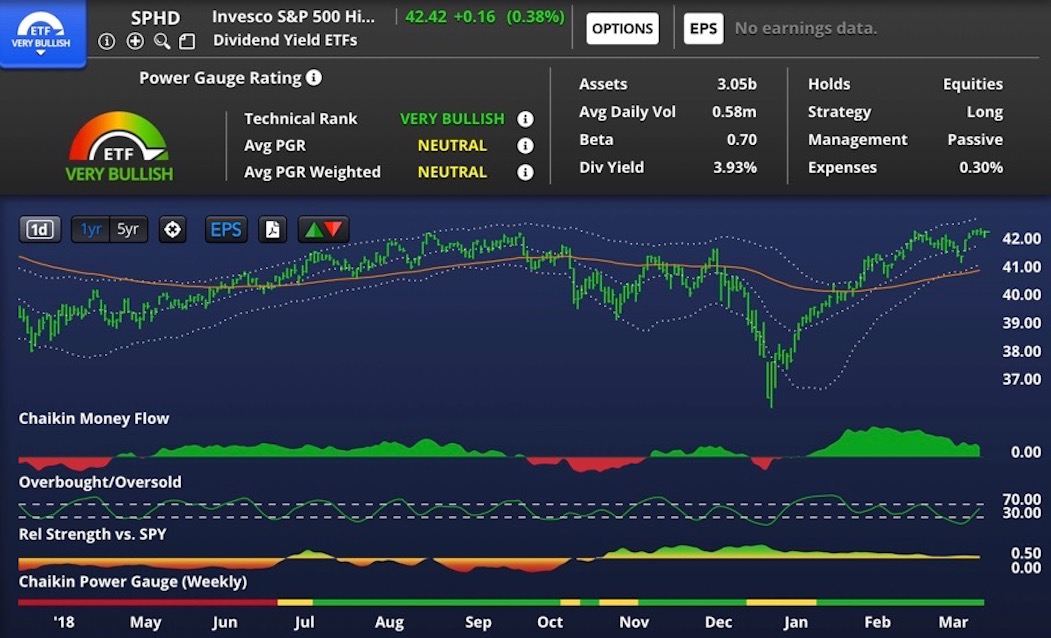This screenshot has height=638, width=1051.
Task: Switch chart to the 5yr timeframe
Action: (x=128, y=229)
